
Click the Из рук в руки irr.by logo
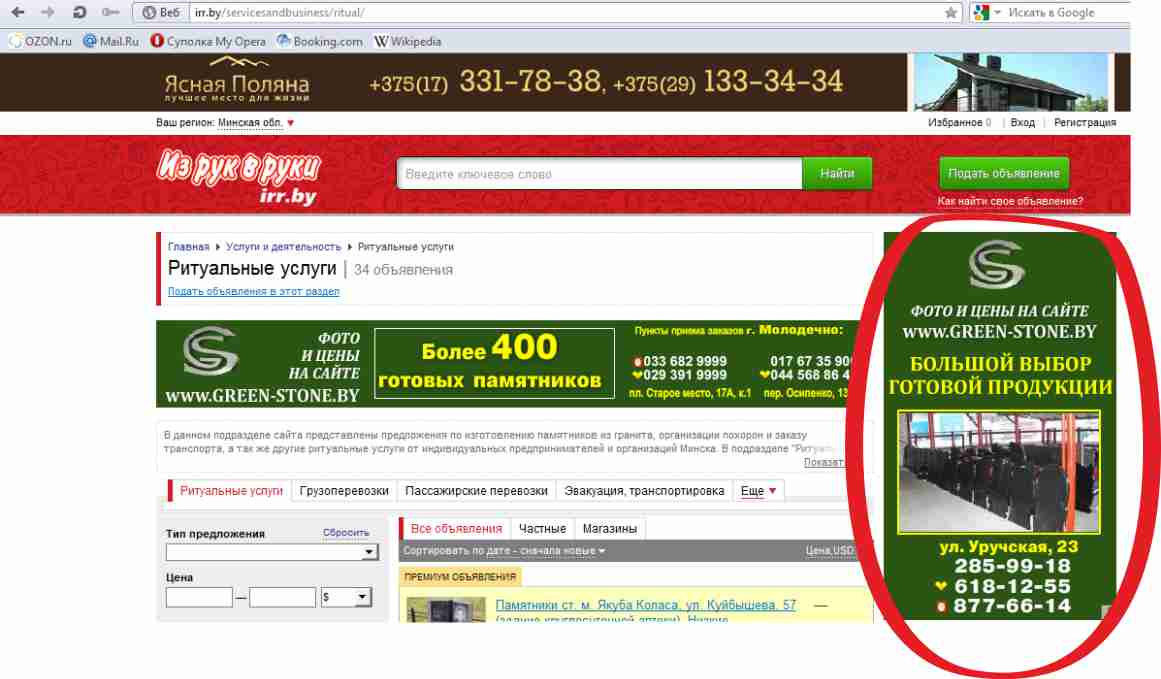point(237,176)
